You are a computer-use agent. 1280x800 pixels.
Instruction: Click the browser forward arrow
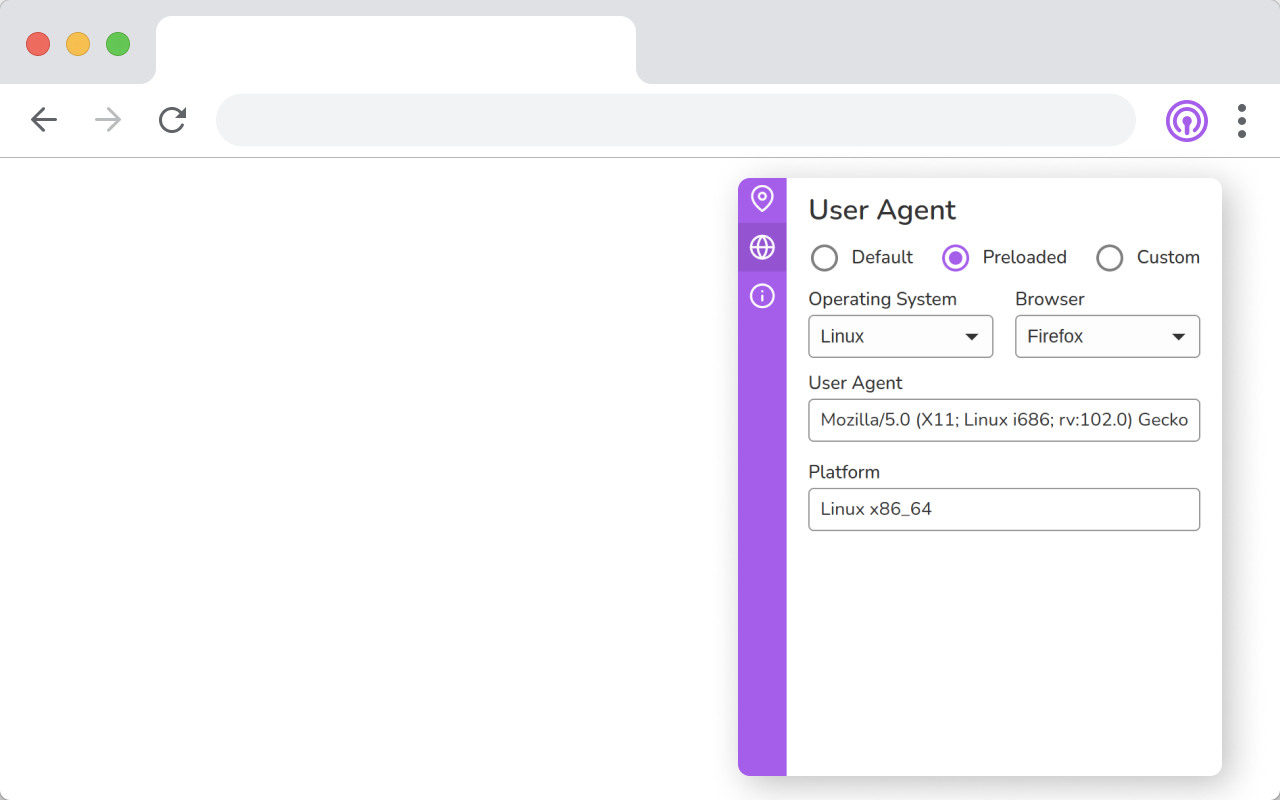click(108, 121)
